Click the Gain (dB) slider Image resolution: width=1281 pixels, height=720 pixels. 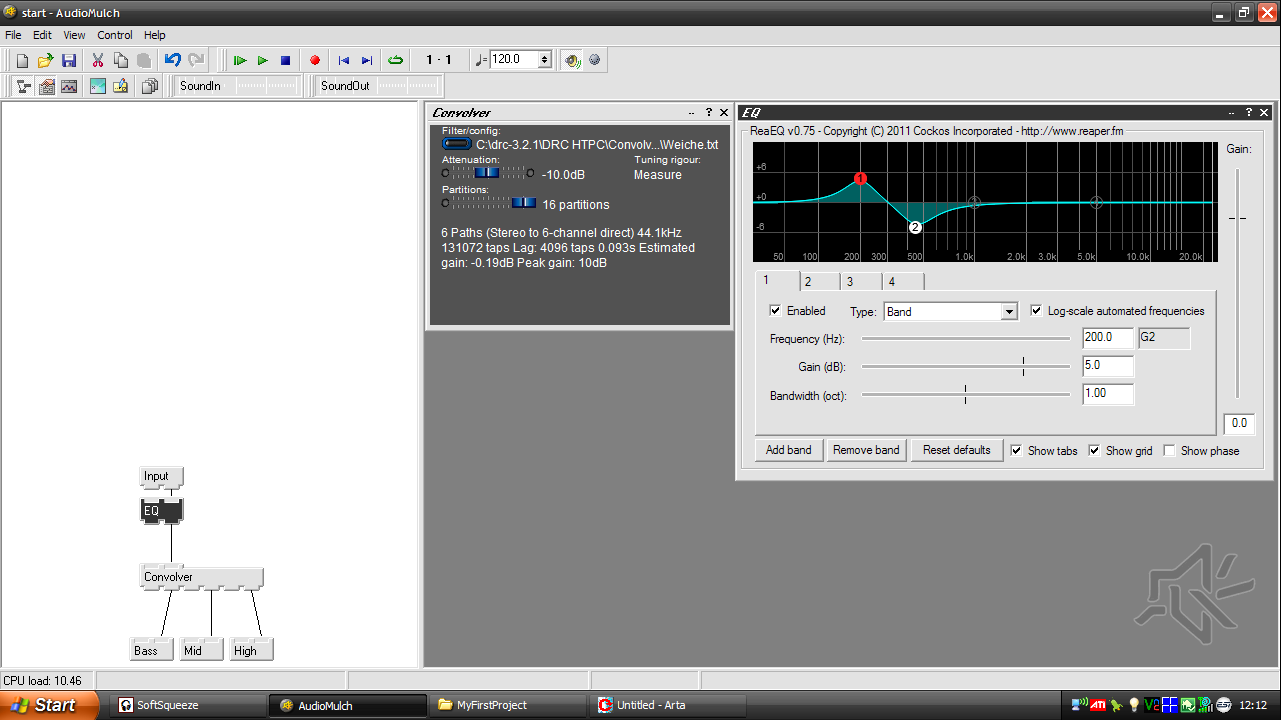click(x=965, y=367)
